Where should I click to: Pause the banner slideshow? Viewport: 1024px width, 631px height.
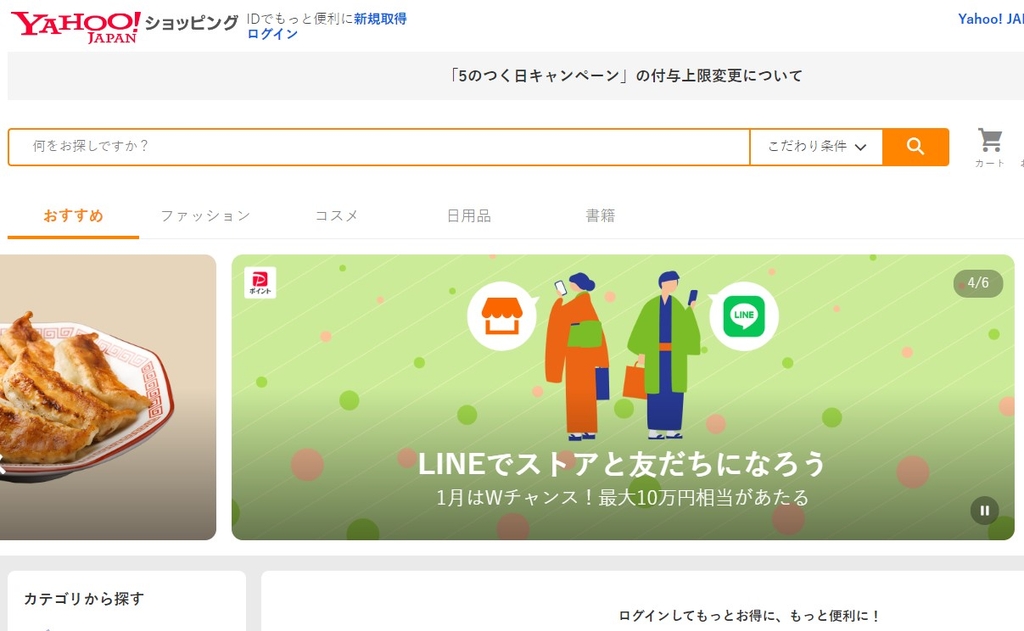coord(984,510)
